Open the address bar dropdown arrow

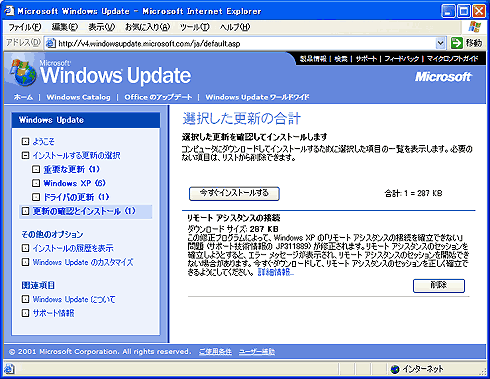(x=440, y=43)
